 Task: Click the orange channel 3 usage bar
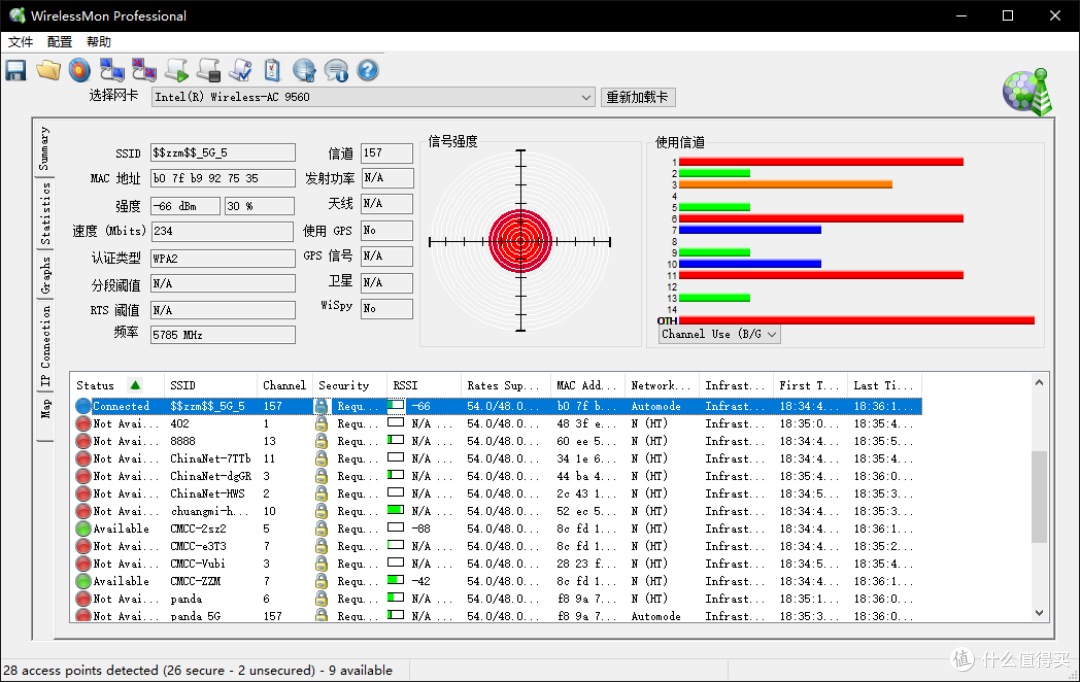785,185
